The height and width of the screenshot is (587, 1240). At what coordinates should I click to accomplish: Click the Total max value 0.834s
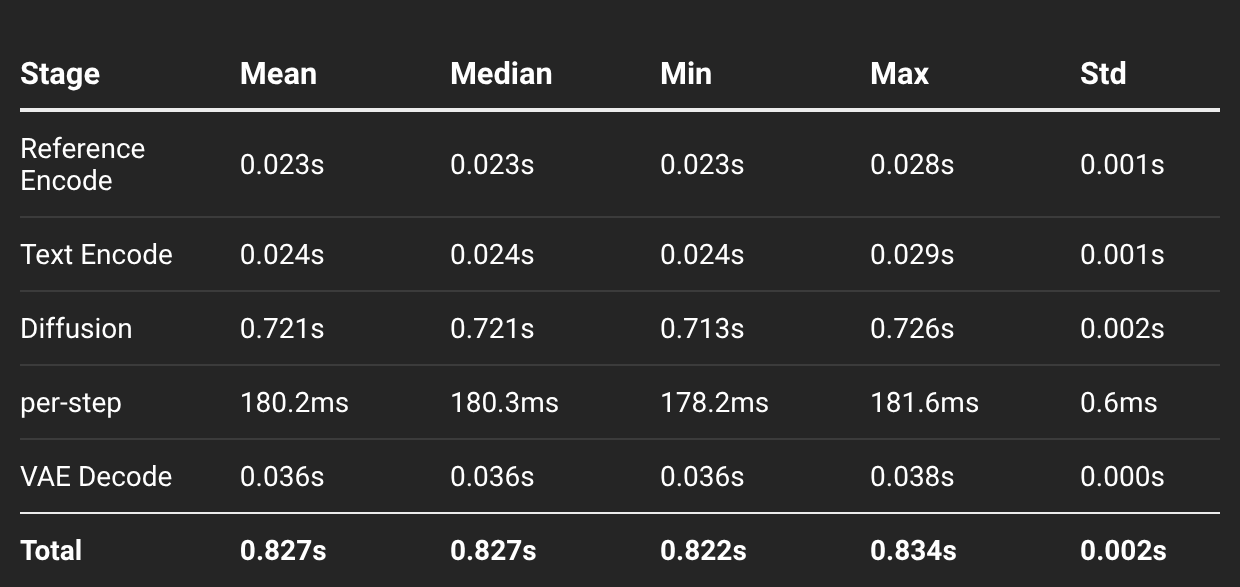coord(913,550)
